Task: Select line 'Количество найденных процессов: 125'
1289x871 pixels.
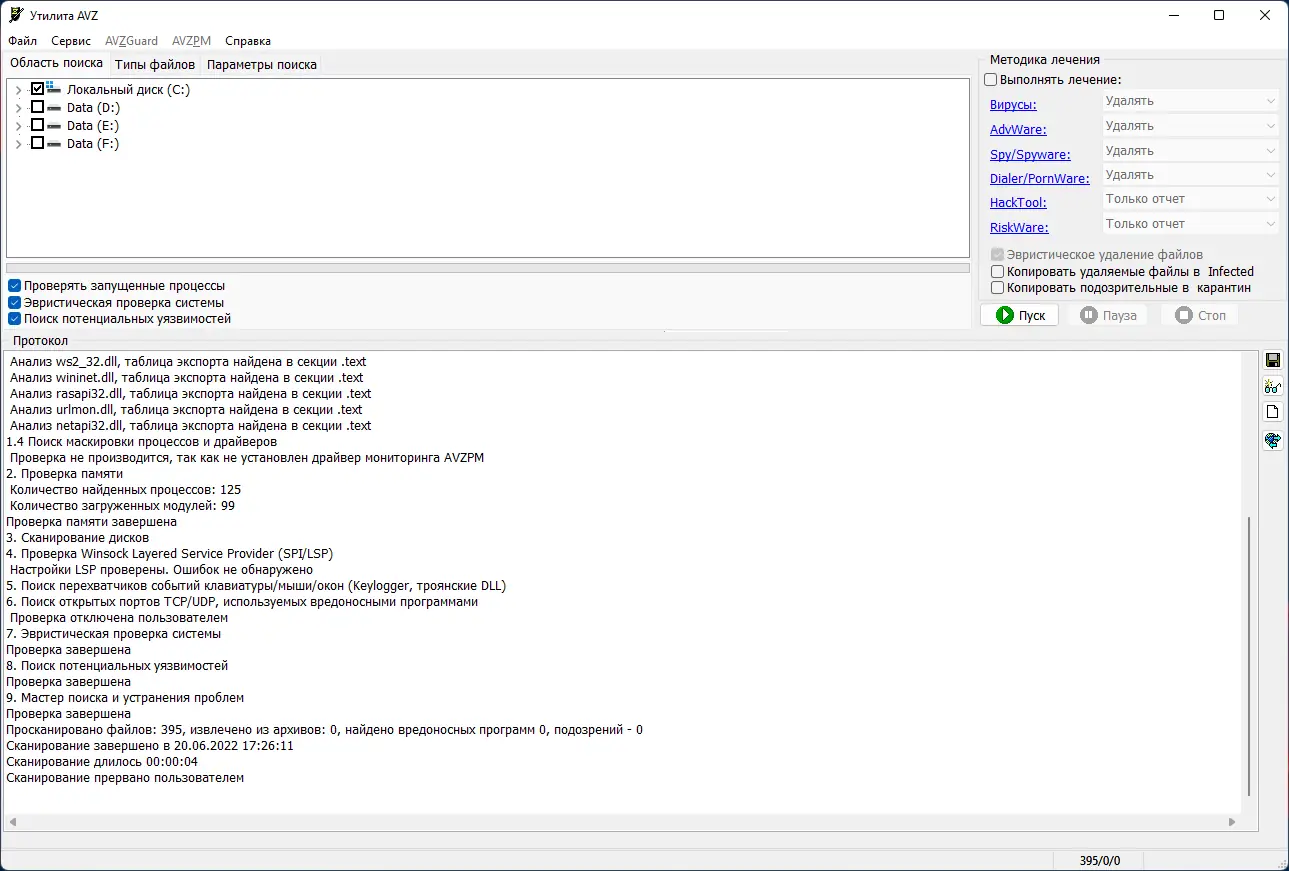Action: (x=125, y=489)
